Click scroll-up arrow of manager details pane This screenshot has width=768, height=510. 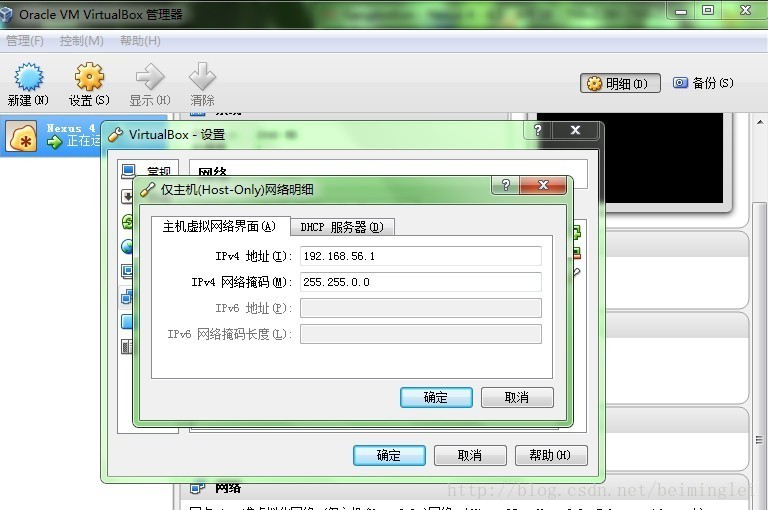[x=760, y=121]
